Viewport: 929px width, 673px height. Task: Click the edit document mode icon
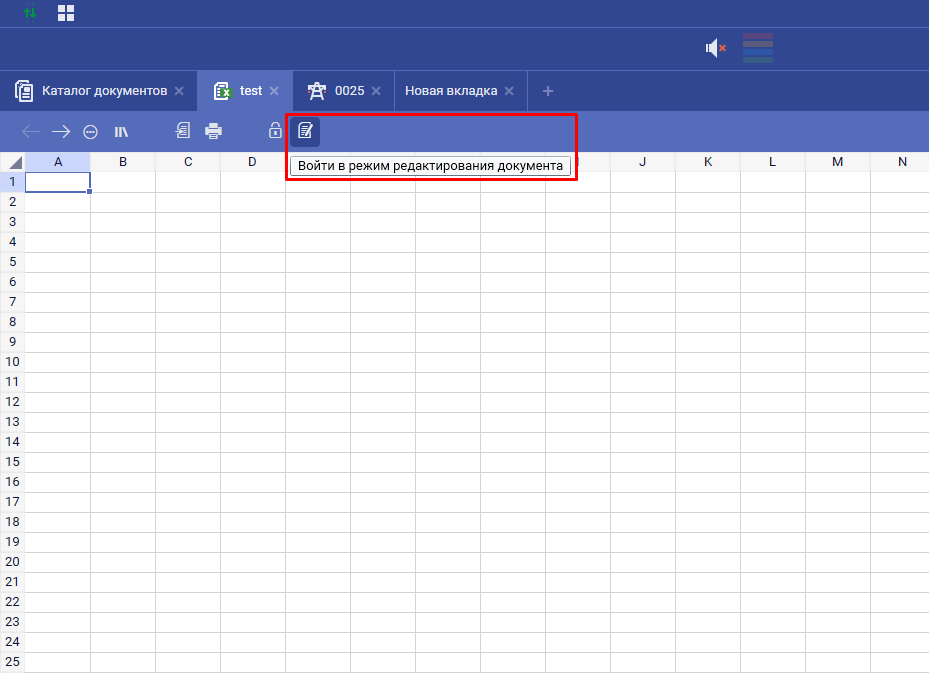click(305, 131)
